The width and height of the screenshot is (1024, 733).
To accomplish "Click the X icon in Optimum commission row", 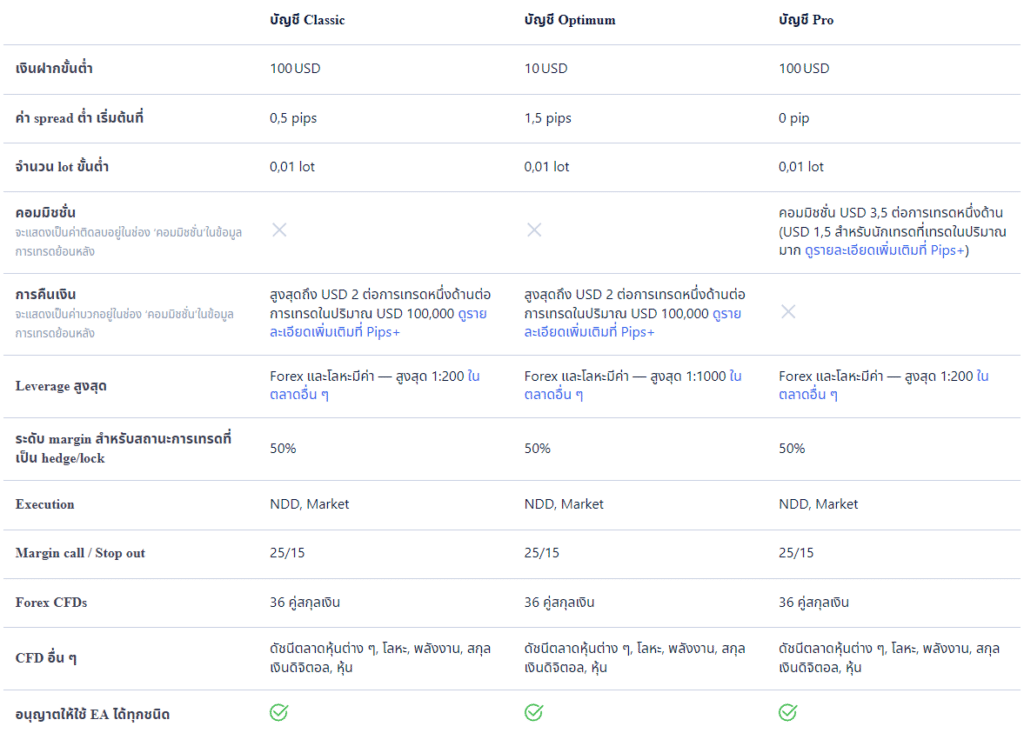I will coord(534,230).
